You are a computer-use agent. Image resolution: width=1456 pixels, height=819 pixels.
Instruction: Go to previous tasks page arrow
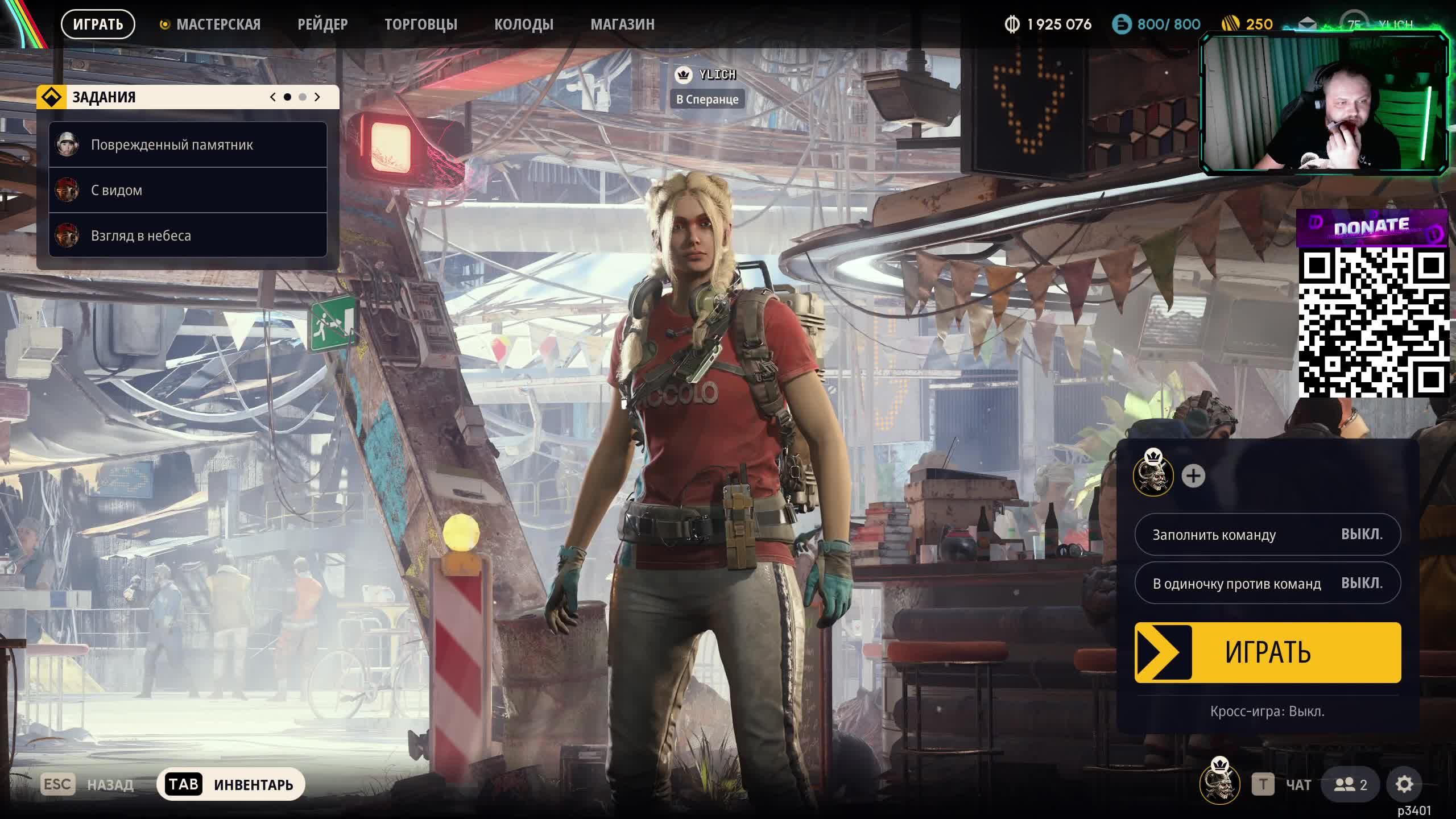[x=273, y=97]
